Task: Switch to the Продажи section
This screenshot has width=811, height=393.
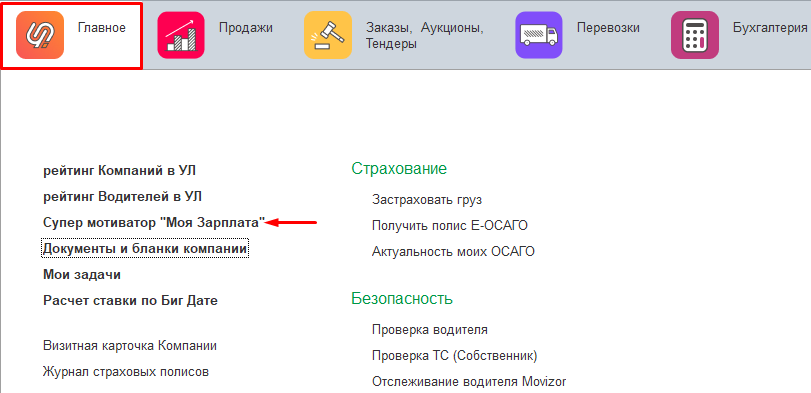Action: click(246, 27)
